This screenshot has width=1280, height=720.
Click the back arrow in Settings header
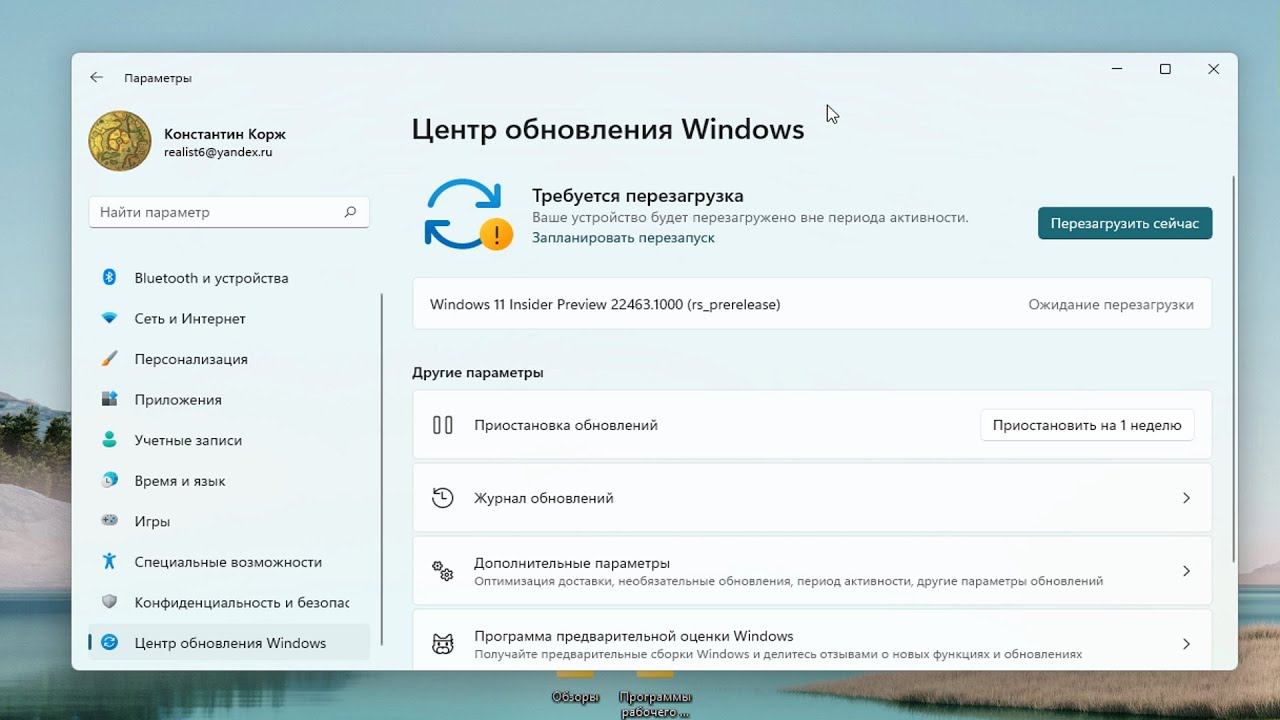pyautogui.click(x=96, y=77)
